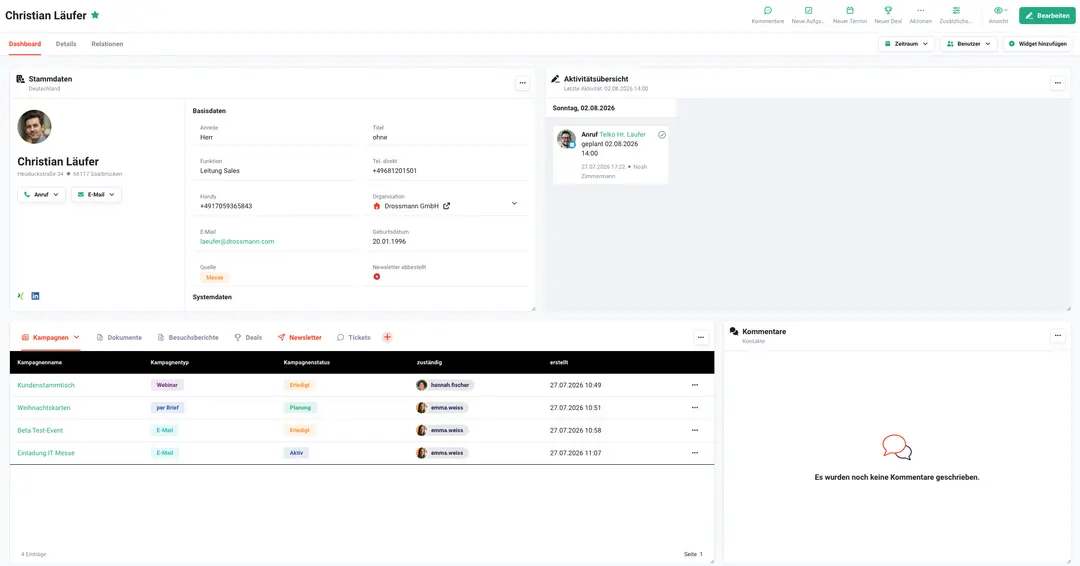Click the Drossmann GmbH organisation name
Image resolution: width=1080 pixels, height=566 pixels.
coord(411,206)
